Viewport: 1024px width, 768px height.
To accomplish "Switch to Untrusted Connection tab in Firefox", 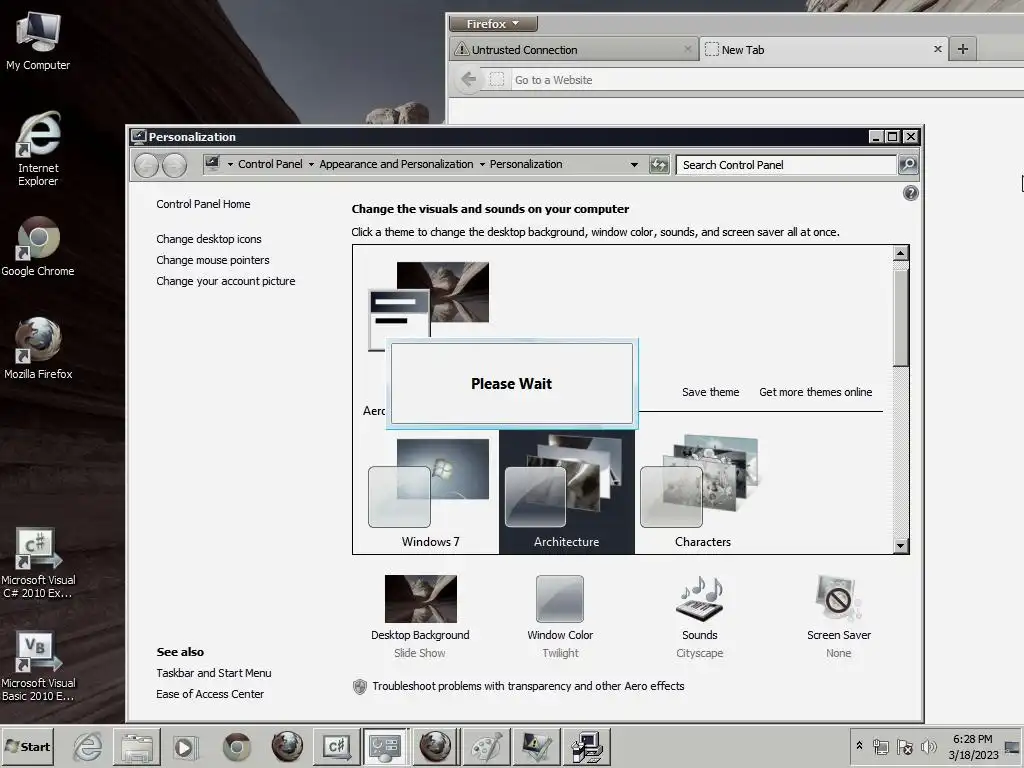I will click(573, 50).
